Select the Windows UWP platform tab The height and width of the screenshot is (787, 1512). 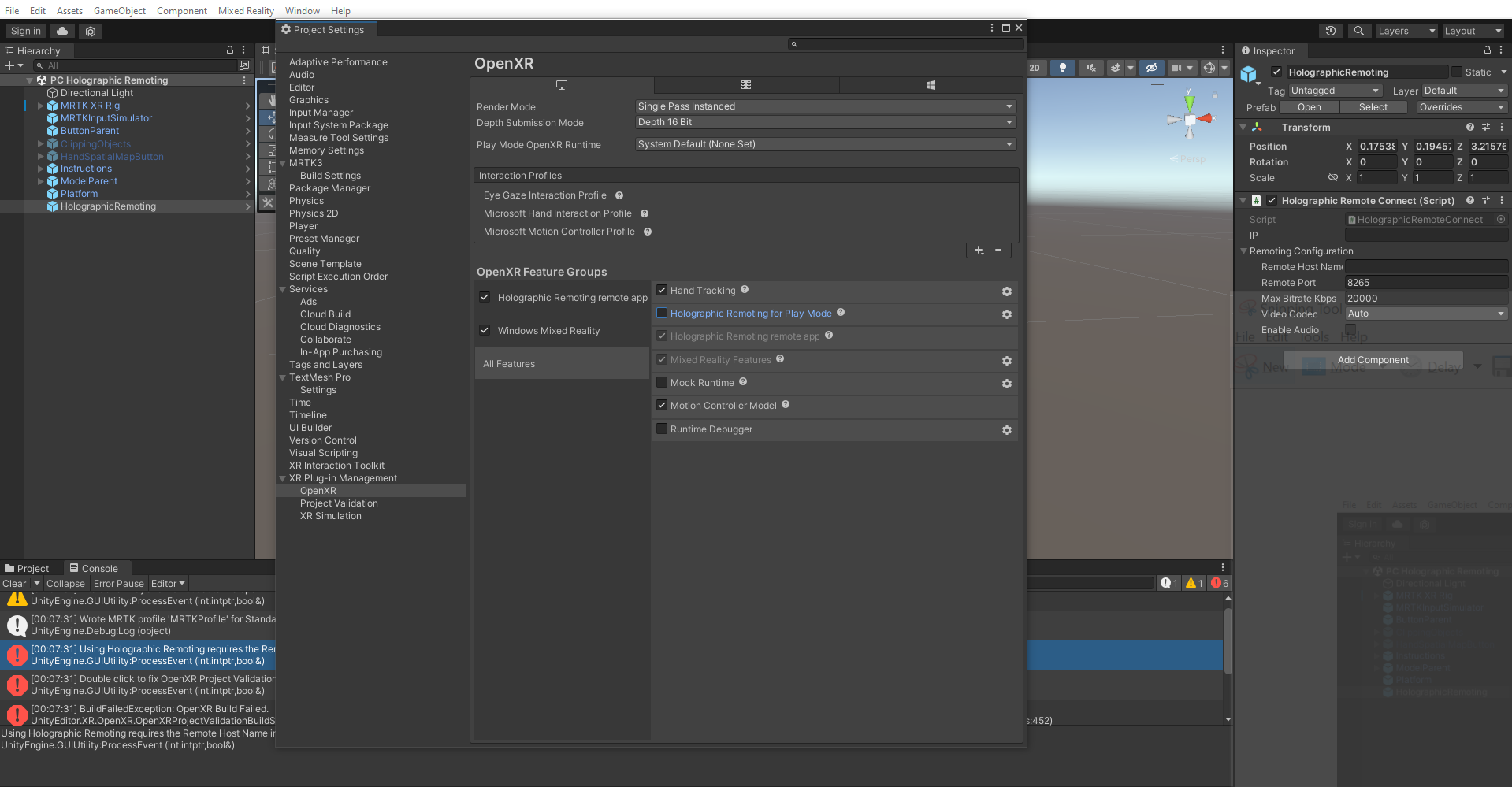931,85
